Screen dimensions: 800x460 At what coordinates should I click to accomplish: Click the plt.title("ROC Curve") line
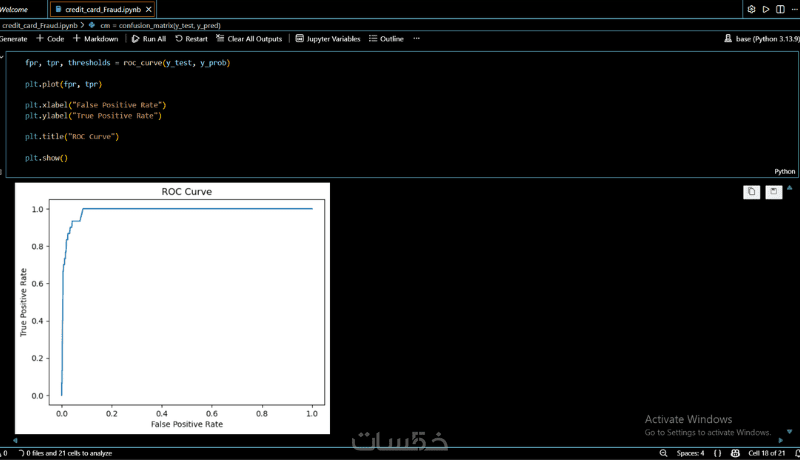pyautogui.click(x=72, y=137)
